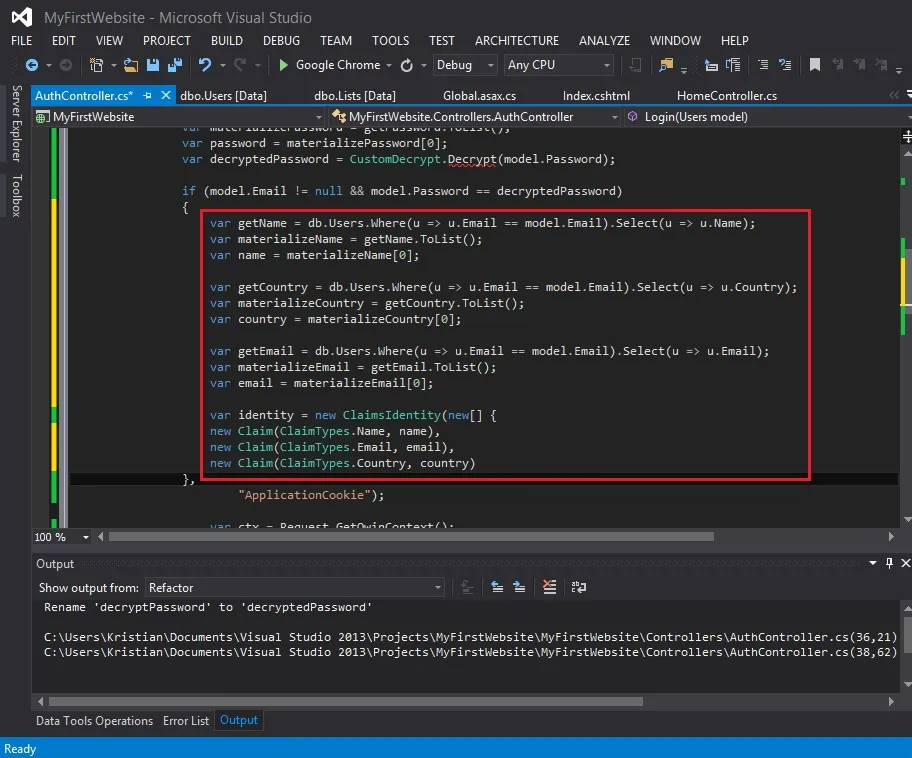Screen dimensions: 912x758
Task: Go to next message in Output
Action: [x=519, y=587]
